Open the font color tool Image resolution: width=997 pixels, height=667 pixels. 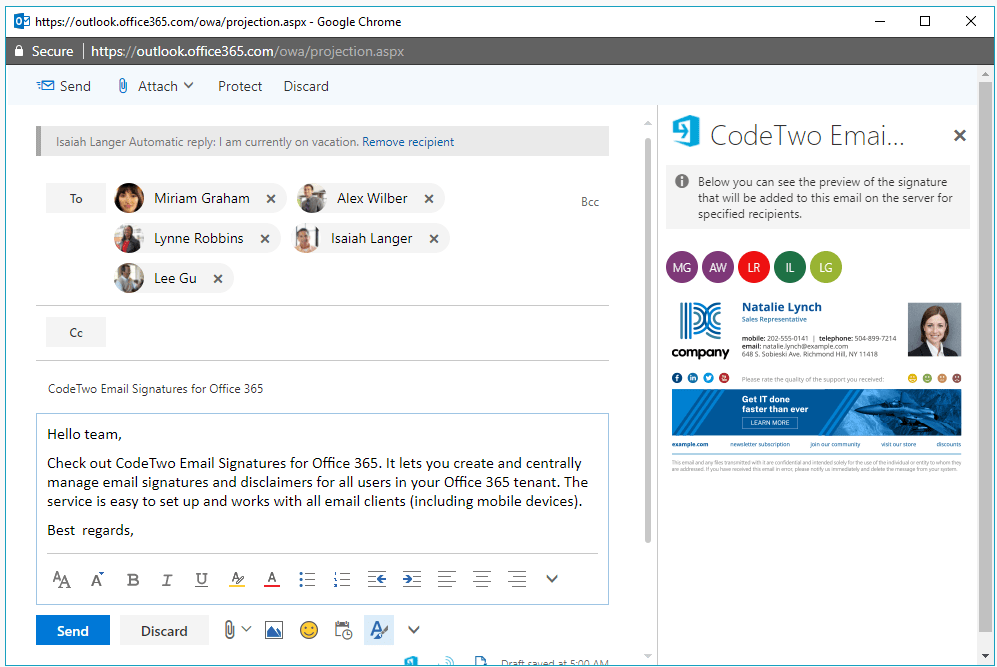click(x=272, y=579)
